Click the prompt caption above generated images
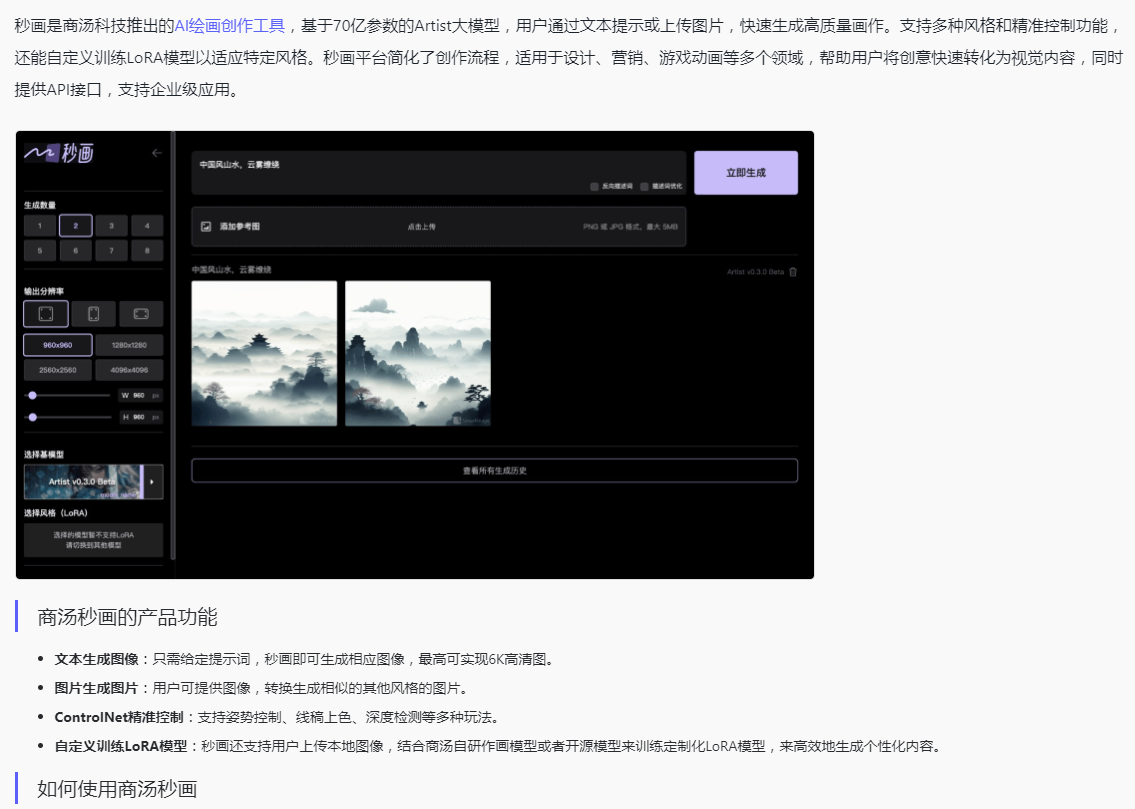The height and width of the screenshot is (809, 1135). click(232, 269)
